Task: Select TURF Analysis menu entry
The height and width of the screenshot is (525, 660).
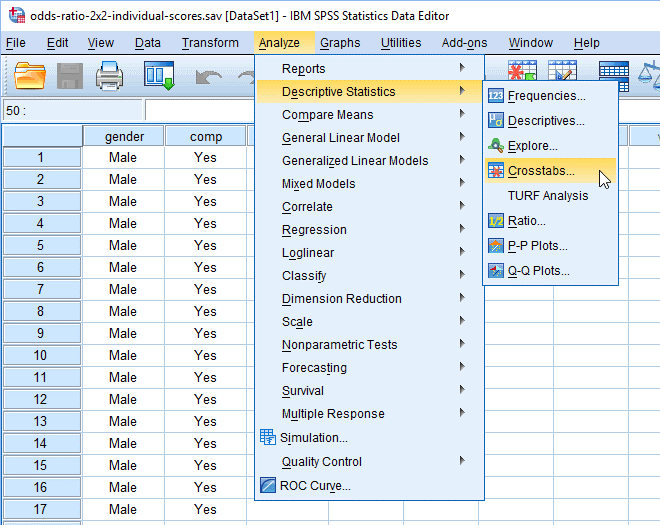Action: click(x=548, y=196)
